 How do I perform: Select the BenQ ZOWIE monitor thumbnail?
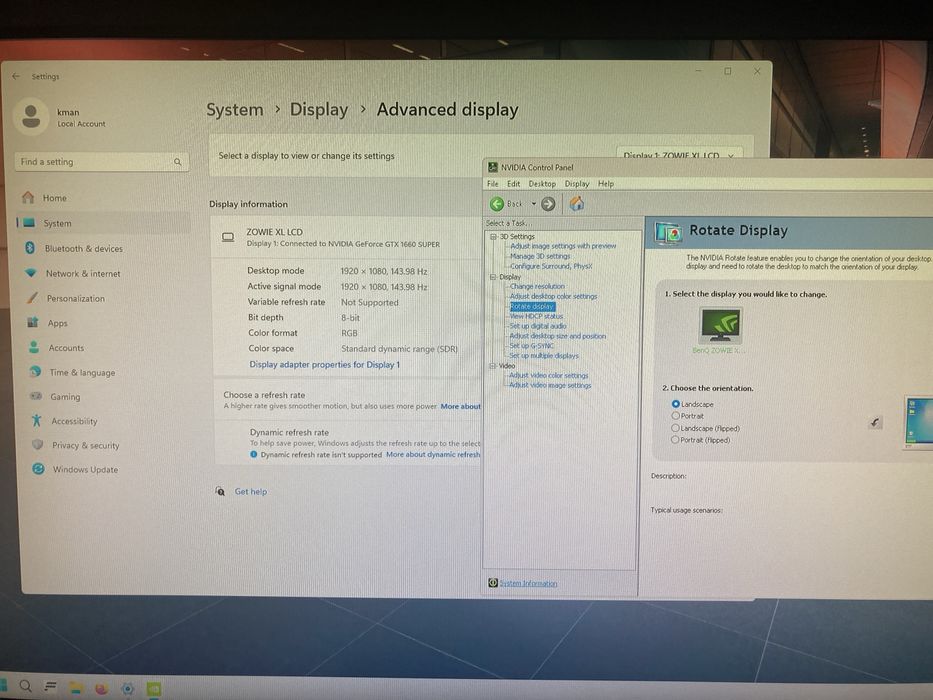721,325
